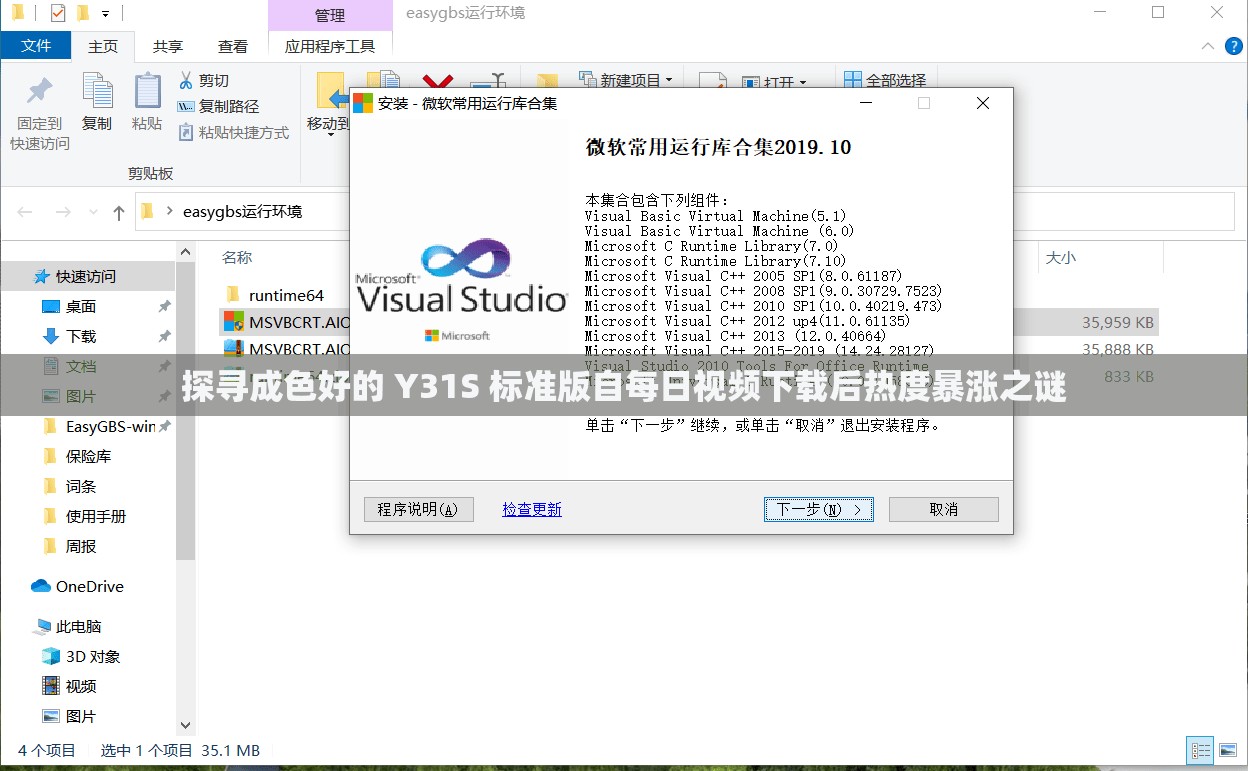Click the '微软常用运行库合集2019.10' heading
The width and height of the screenshot is (1248, 771).
(718, 147)
